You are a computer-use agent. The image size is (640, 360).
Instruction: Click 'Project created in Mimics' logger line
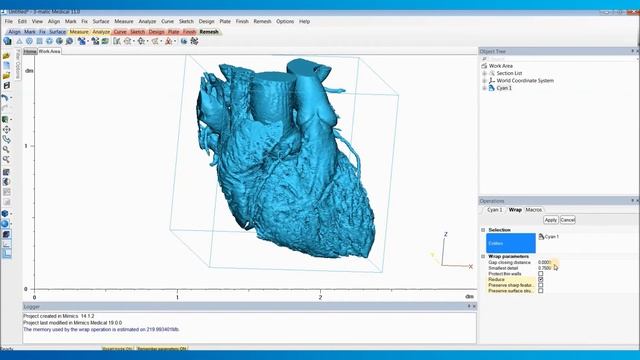point(59,316)
